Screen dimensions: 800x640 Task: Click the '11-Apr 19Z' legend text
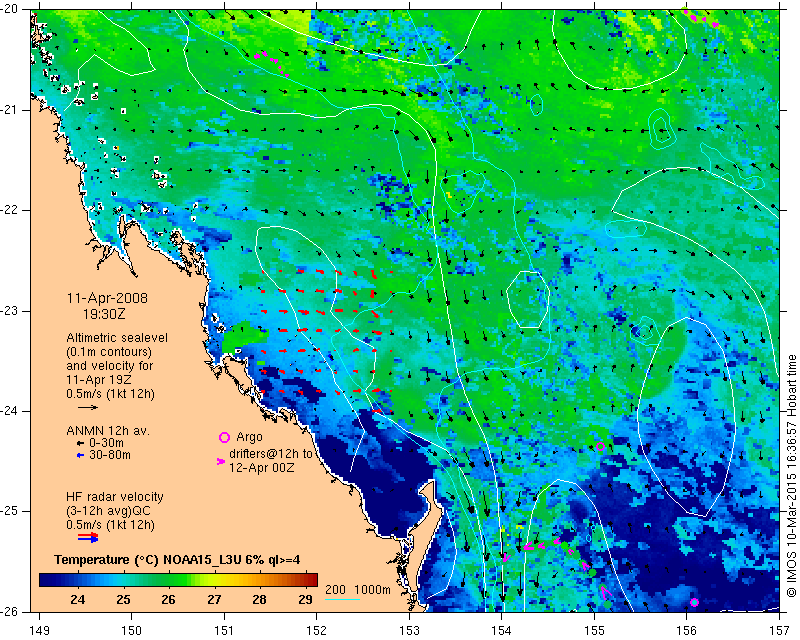coord(98,380)
